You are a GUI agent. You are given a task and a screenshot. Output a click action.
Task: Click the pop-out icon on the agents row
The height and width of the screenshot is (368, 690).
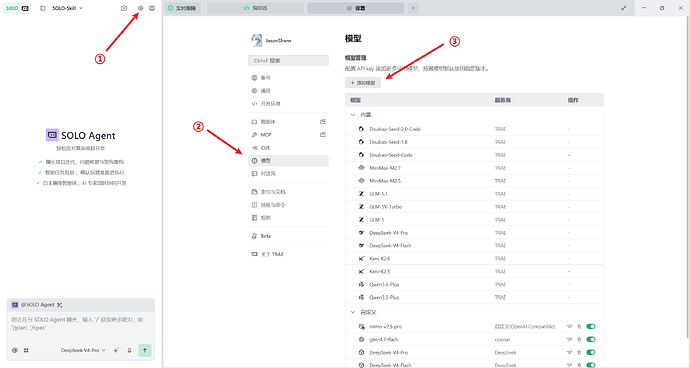pos(323,122)
